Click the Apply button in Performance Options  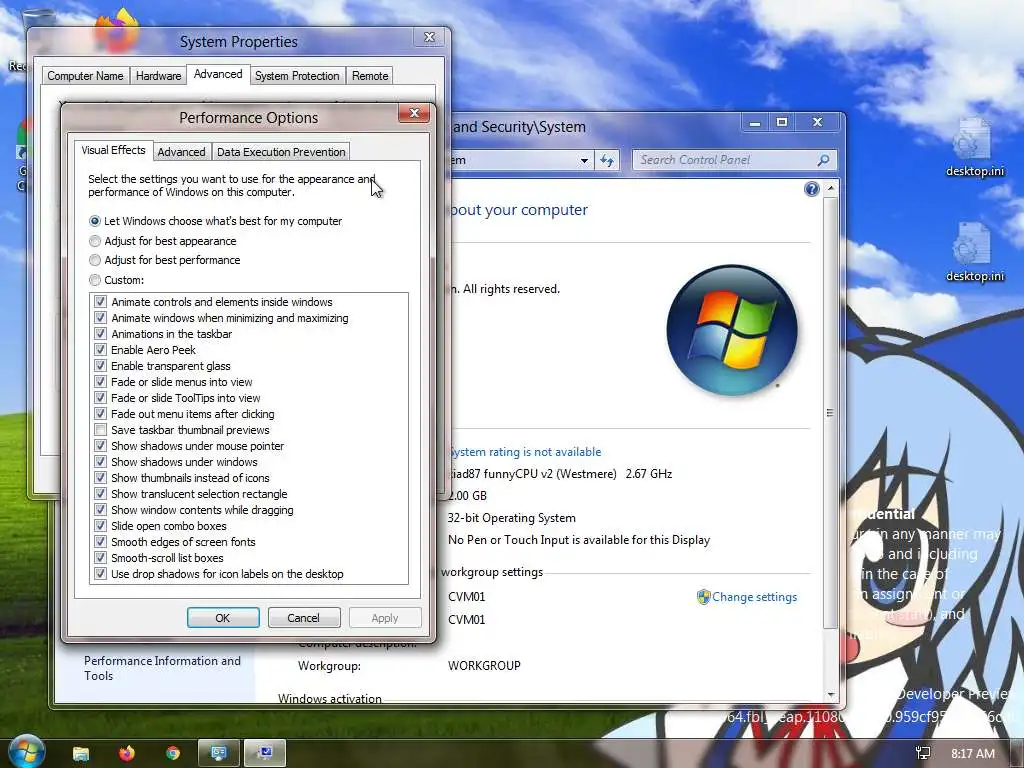(x=385, y=618)
